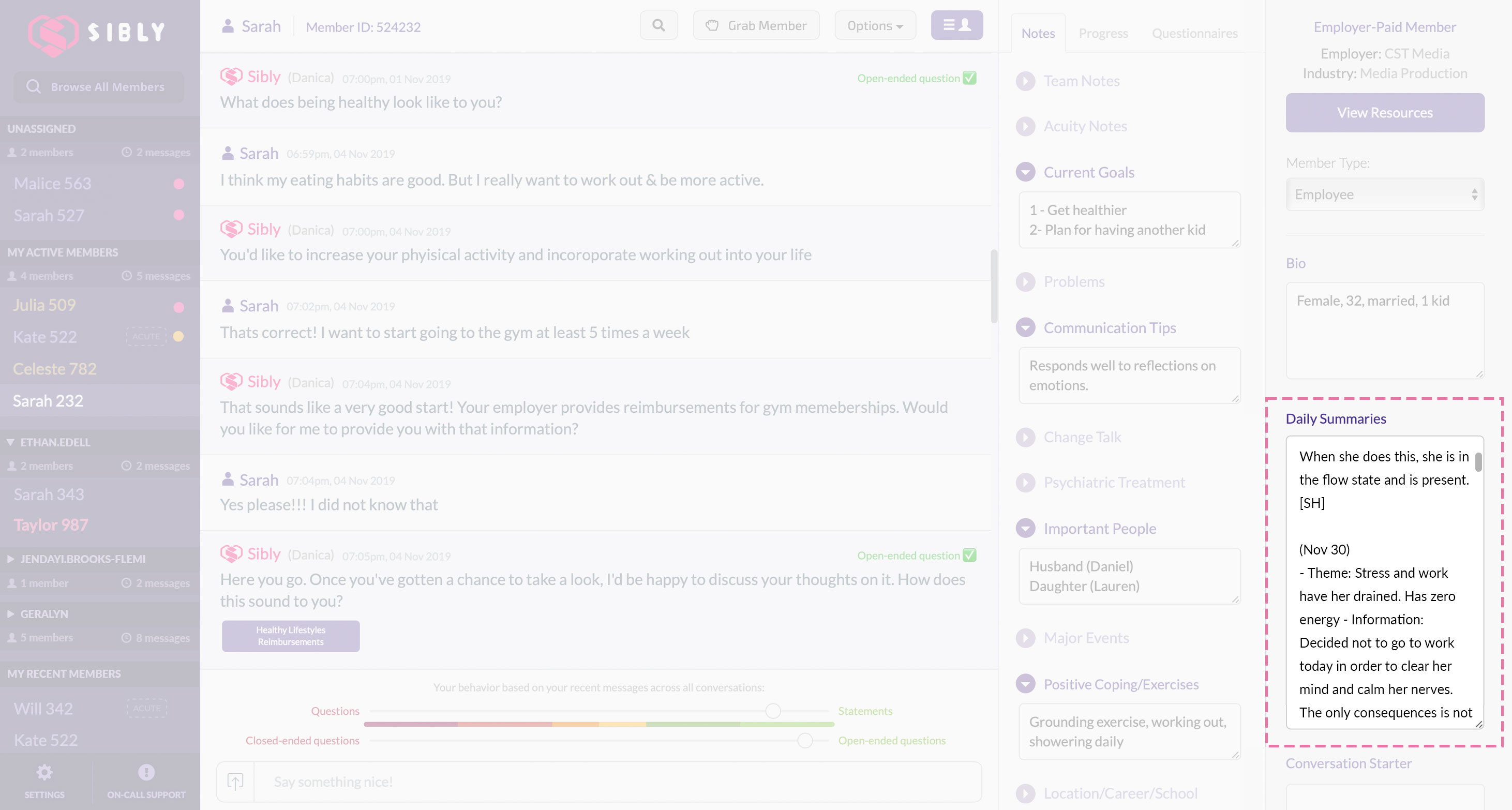This screenshot has height=810, width=1512.
Task: Click Healthy Lifestyles Reimbursements button
Action: pos(291,636)
